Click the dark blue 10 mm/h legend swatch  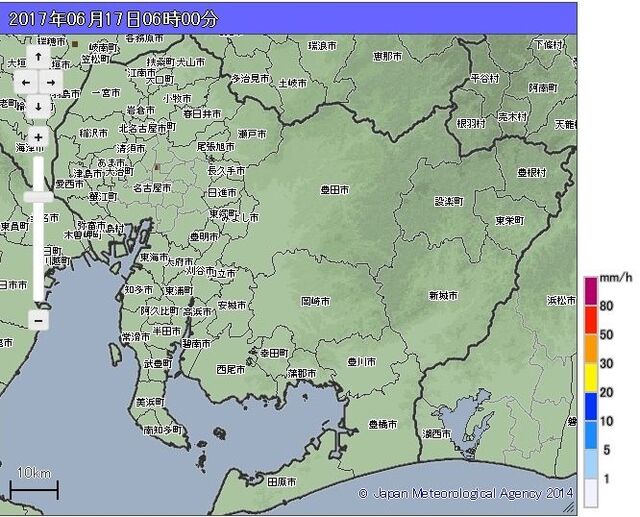(x=591, y=407)
